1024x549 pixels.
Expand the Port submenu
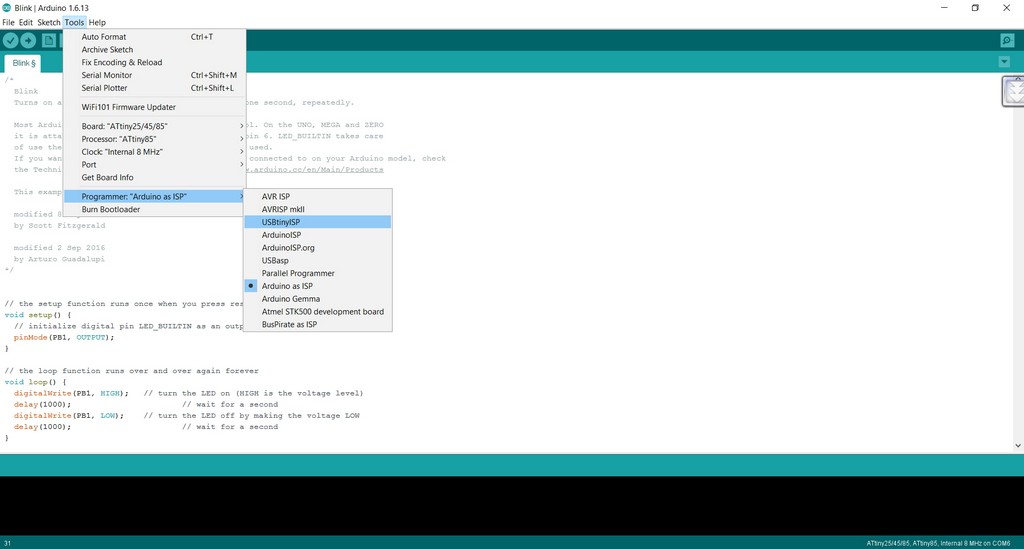(x=154, y=165)
